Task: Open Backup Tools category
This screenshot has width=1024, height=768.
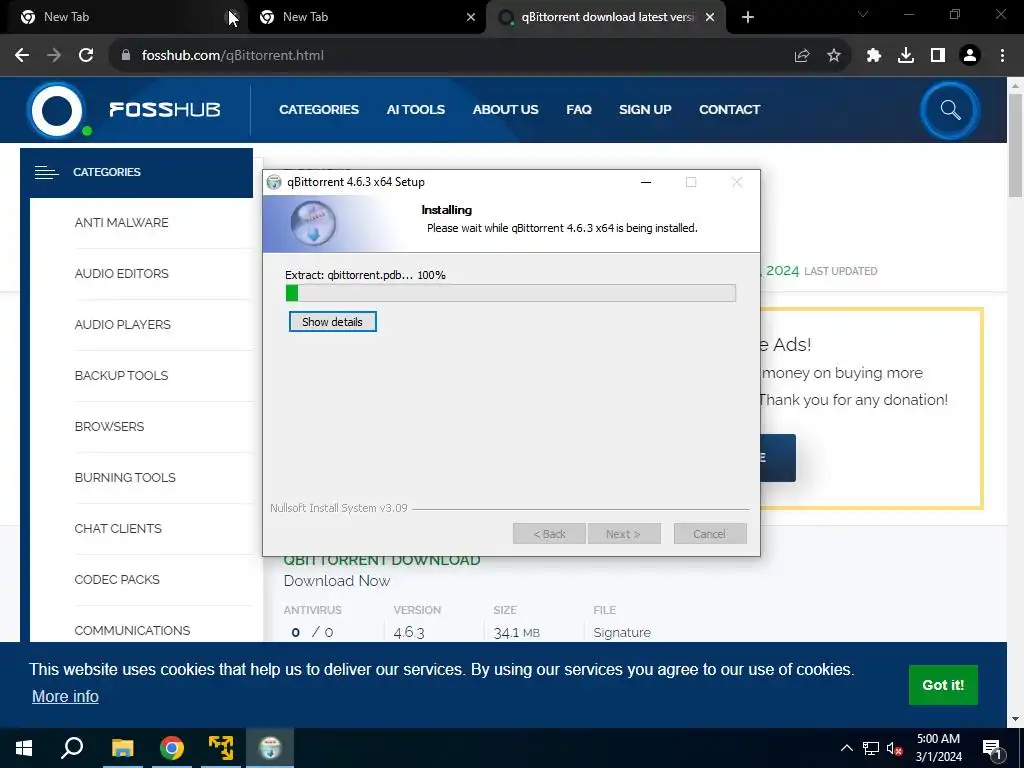Action: click(x=121, y=376)
